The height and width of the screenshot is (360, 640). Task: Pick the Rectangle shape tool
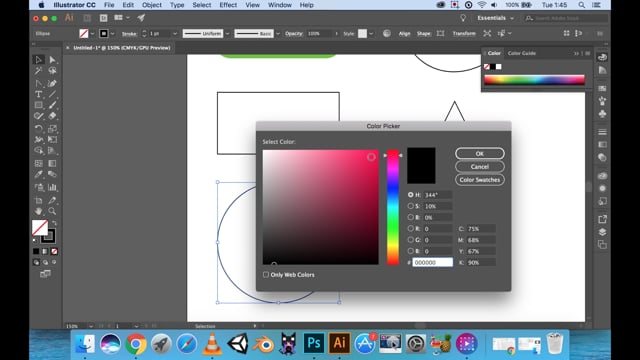38,105
